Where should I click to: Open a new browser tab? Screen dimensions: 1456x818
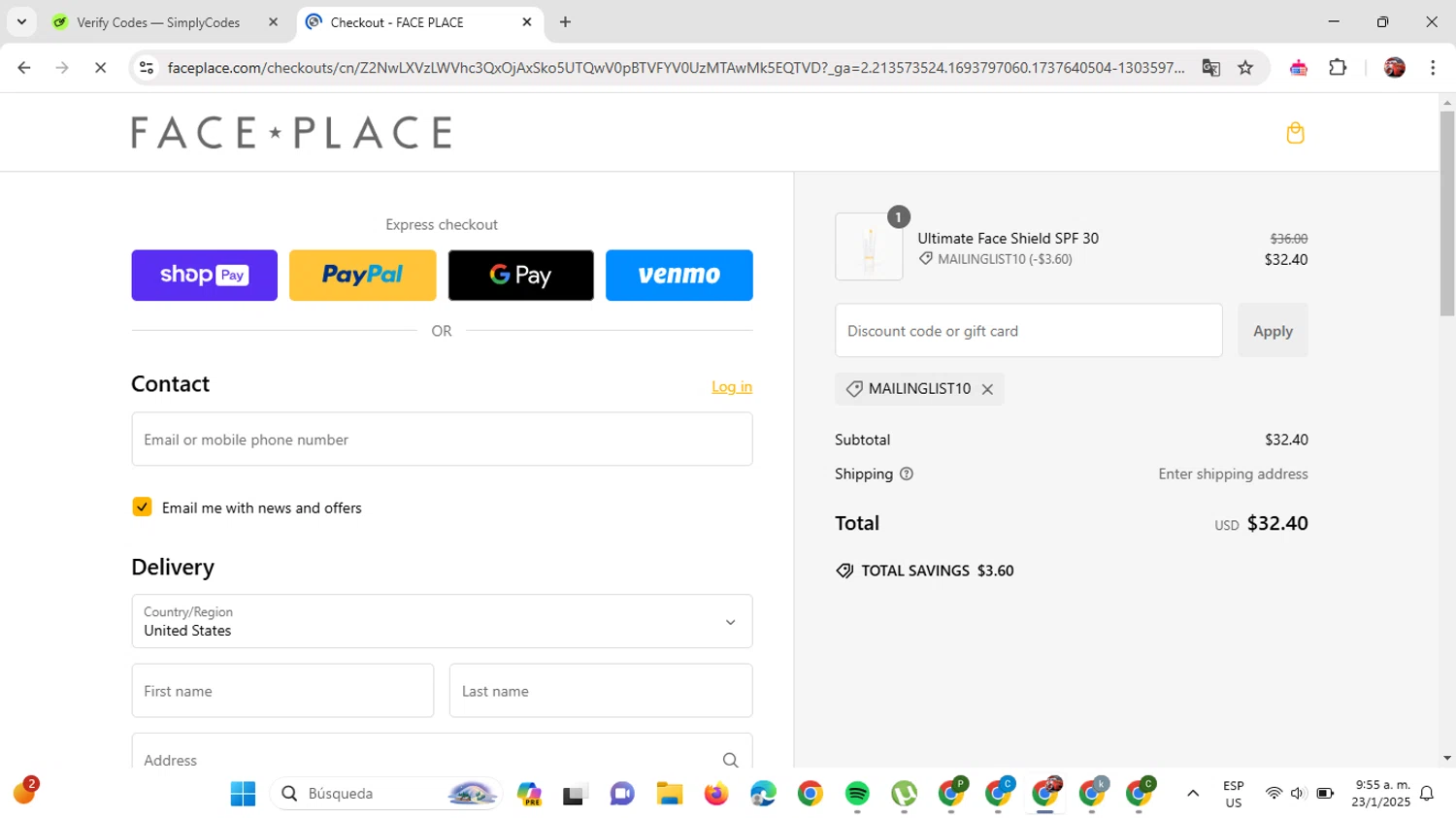pyautogui.click(x=565, y=21)
